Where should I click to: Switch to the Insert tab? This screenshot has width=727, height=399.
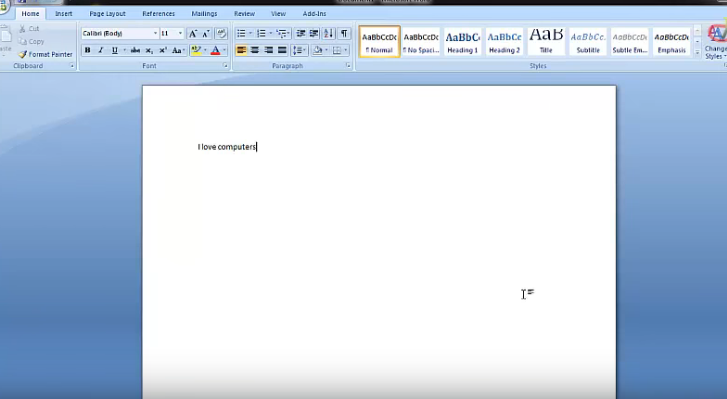click(64, 14)
